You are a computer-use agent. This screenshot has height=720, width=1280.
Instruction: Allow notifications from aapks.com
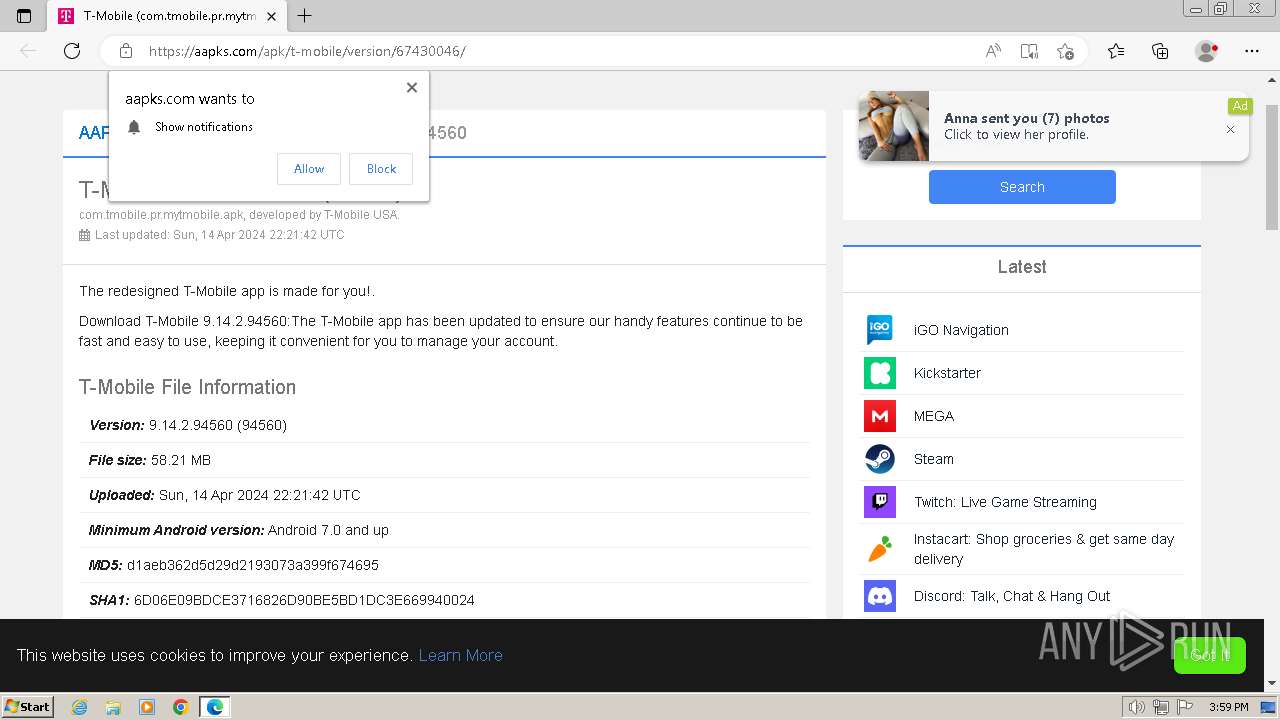(x=309, y=169)
